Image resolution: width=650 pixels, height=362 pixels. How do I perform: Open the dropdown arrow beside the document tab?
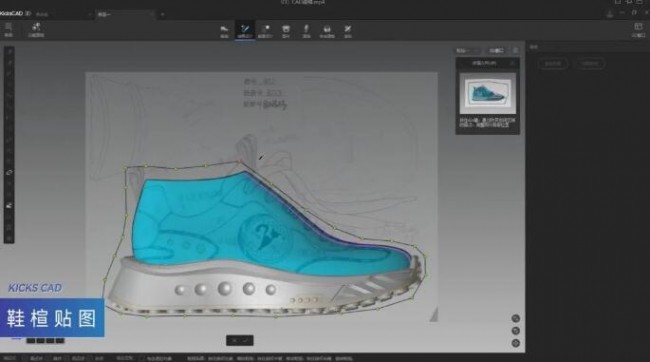(90, 15)
